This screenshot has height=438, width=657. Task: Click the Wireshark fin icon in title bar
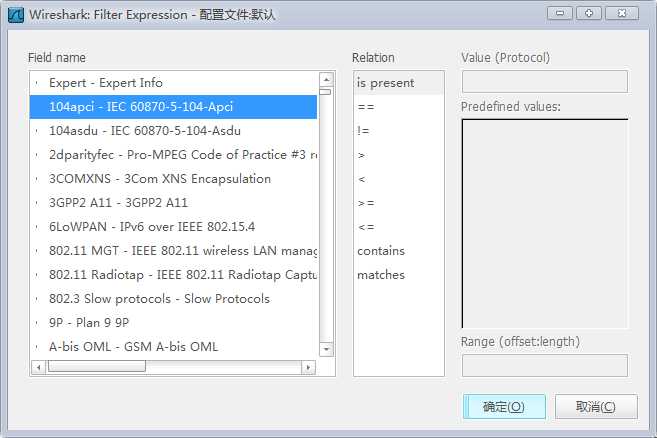[16, 15]
